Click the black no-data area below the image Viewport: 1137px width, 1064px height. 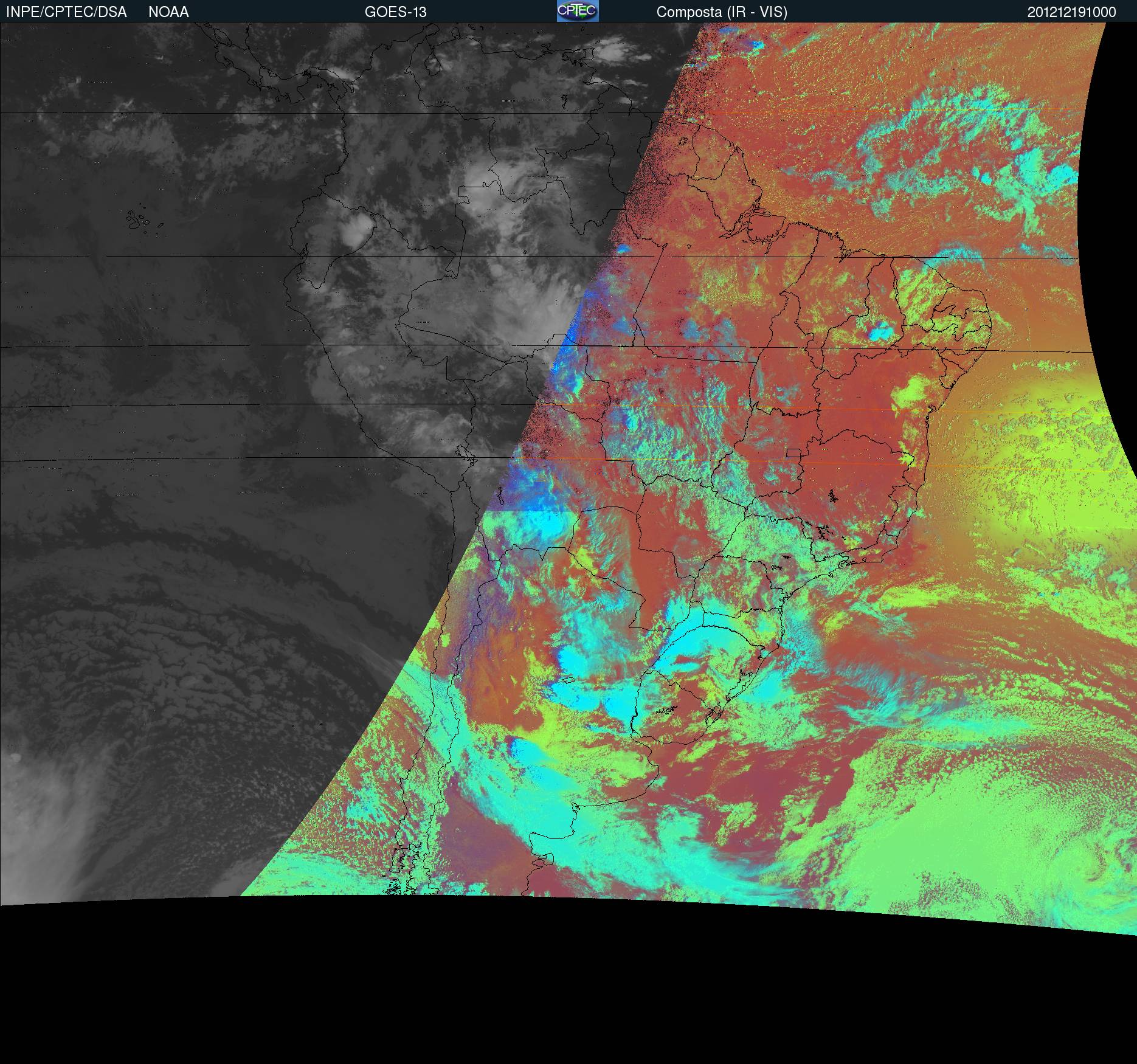pyautogui.click(x=547, y=1003)
